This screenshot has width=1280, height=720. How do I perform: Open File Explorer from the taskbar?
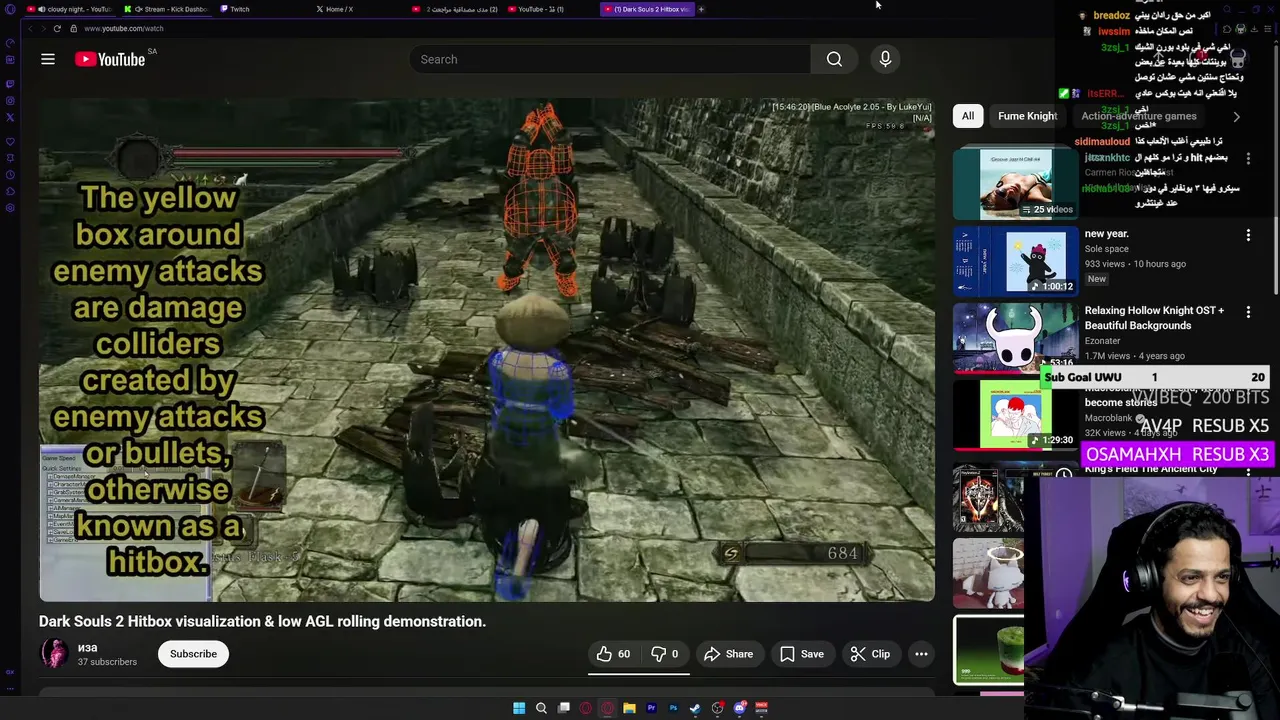pos(629,708)
